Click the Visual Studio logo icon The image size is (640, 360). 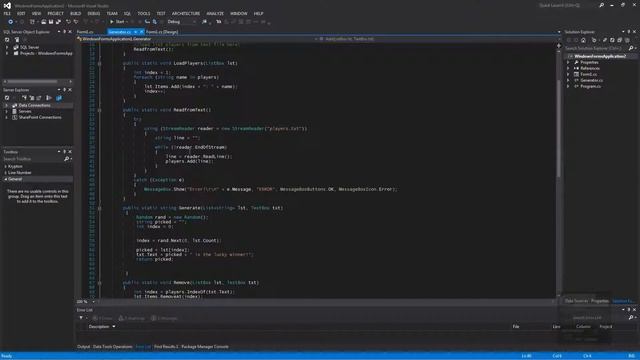point(7,6)
